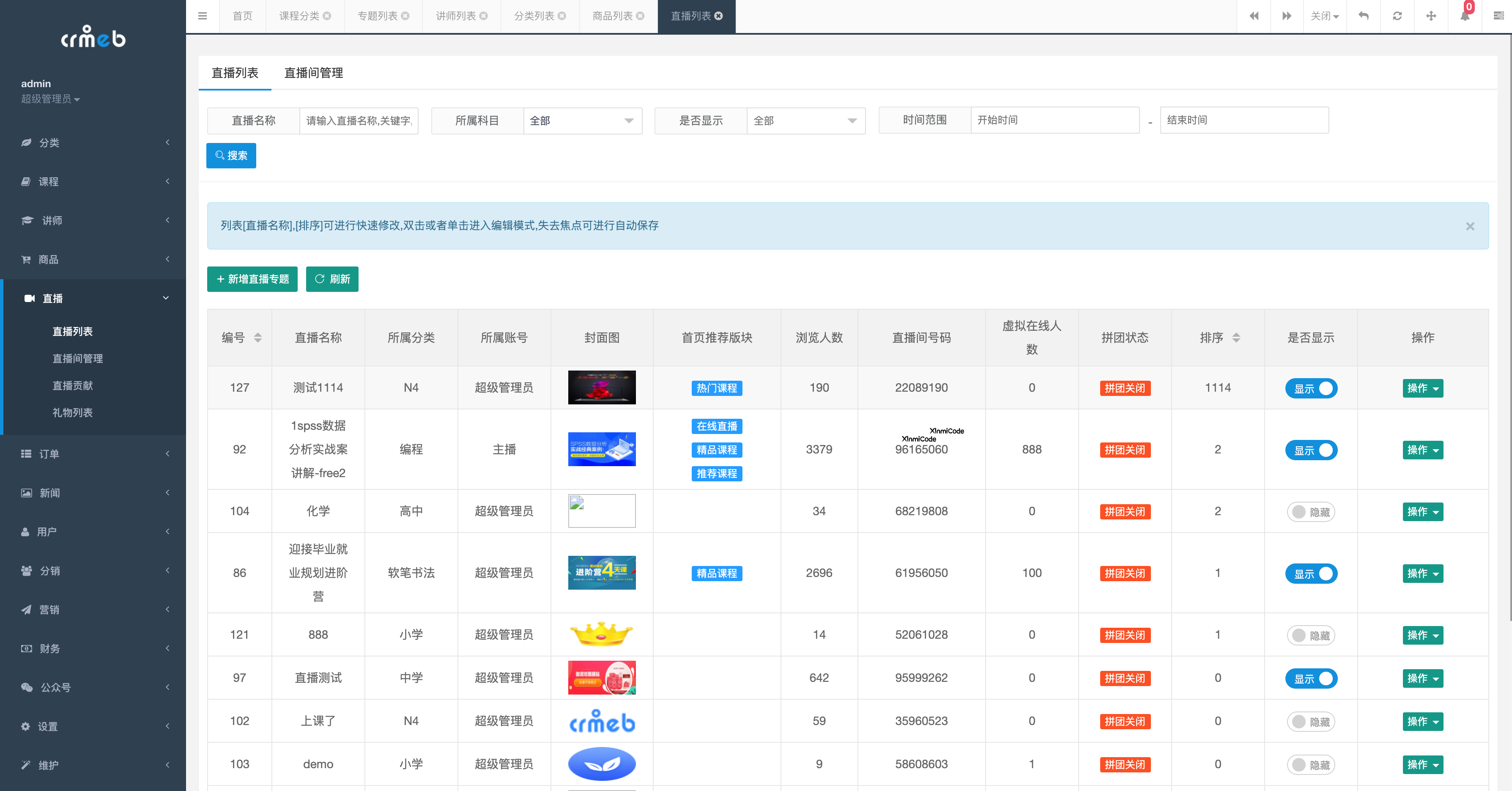Open the 商品 sidebar section
The height and width of the screenshot is (791, 1512).
[50, 260]
